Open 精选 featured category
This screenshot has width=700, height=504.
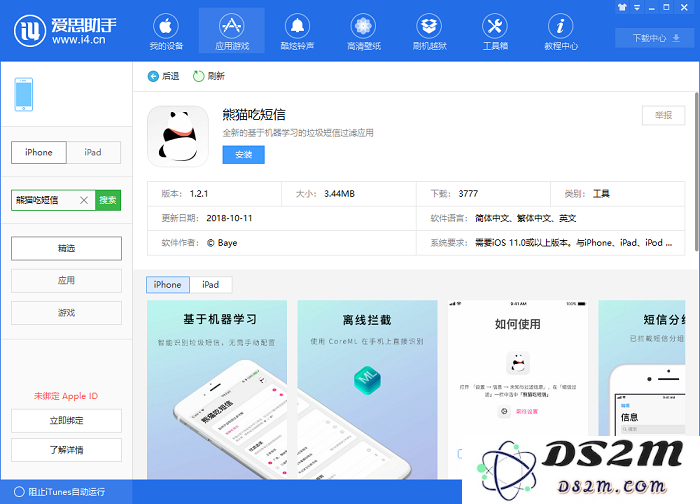click(66, 248)
